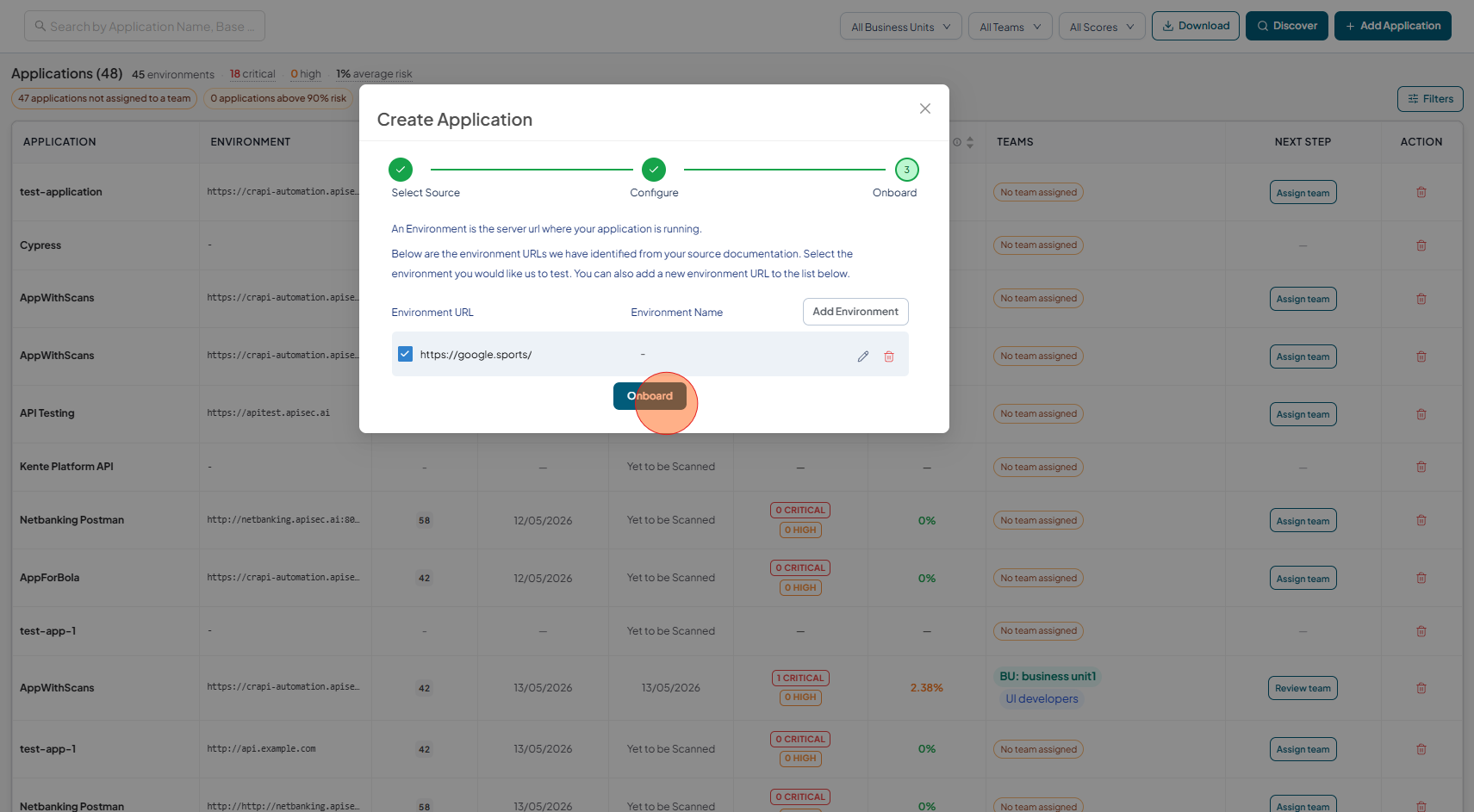Close the Create Application dialog
1474x812 pixels.
tap(924, 108)
